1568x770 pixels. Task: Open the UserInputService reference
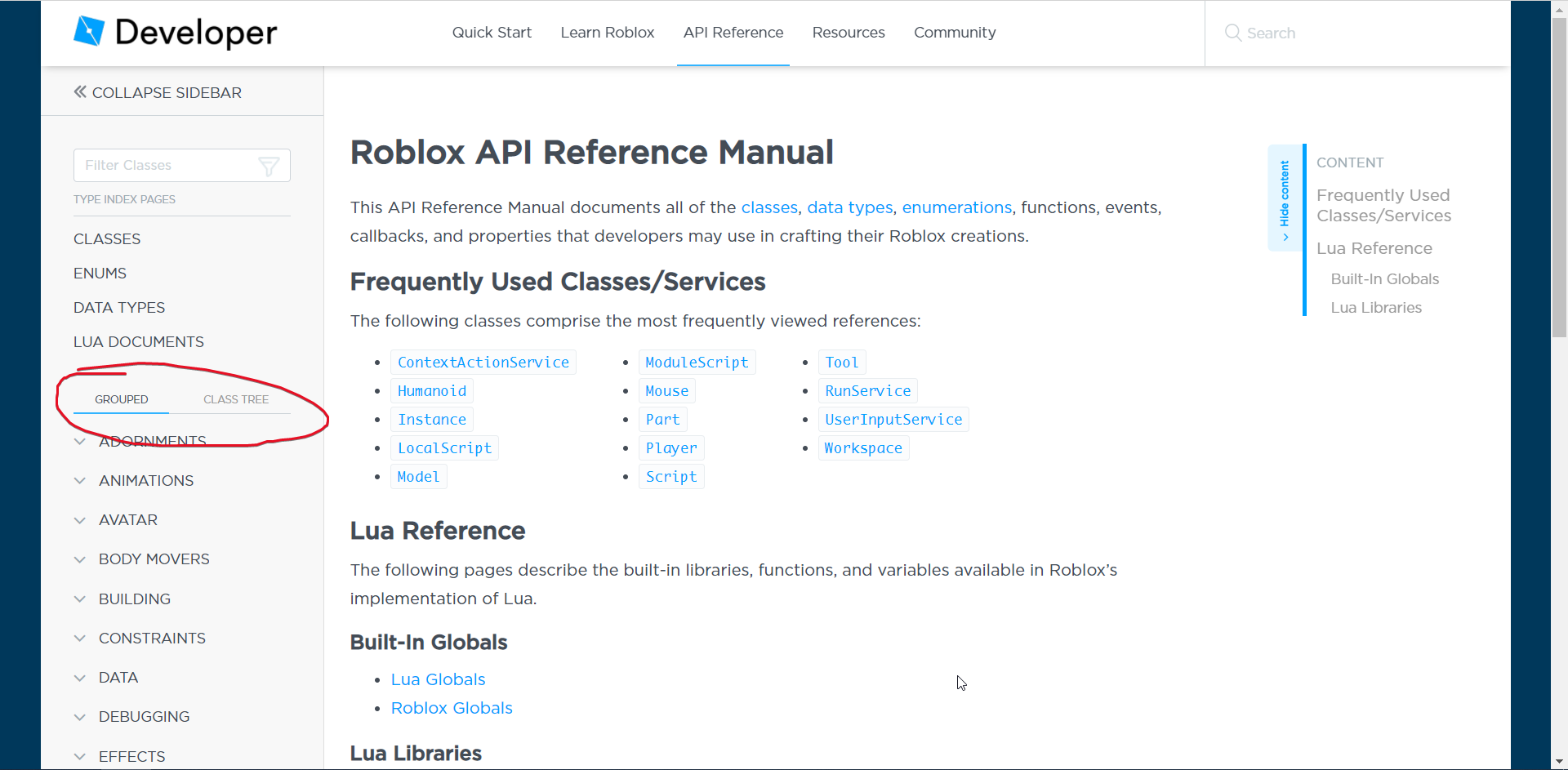(893, 420)
